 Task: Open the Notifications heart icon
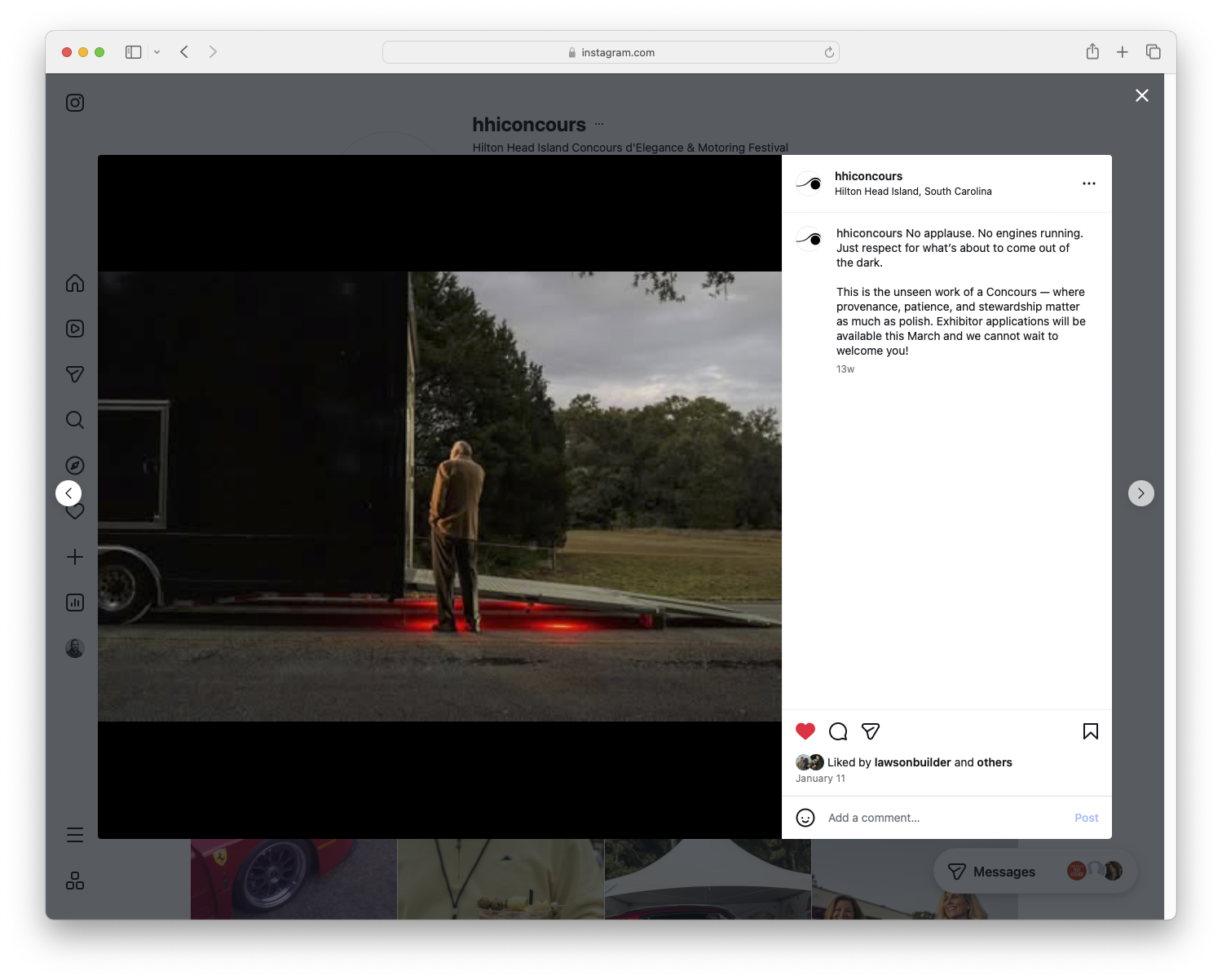pos(74,511)
